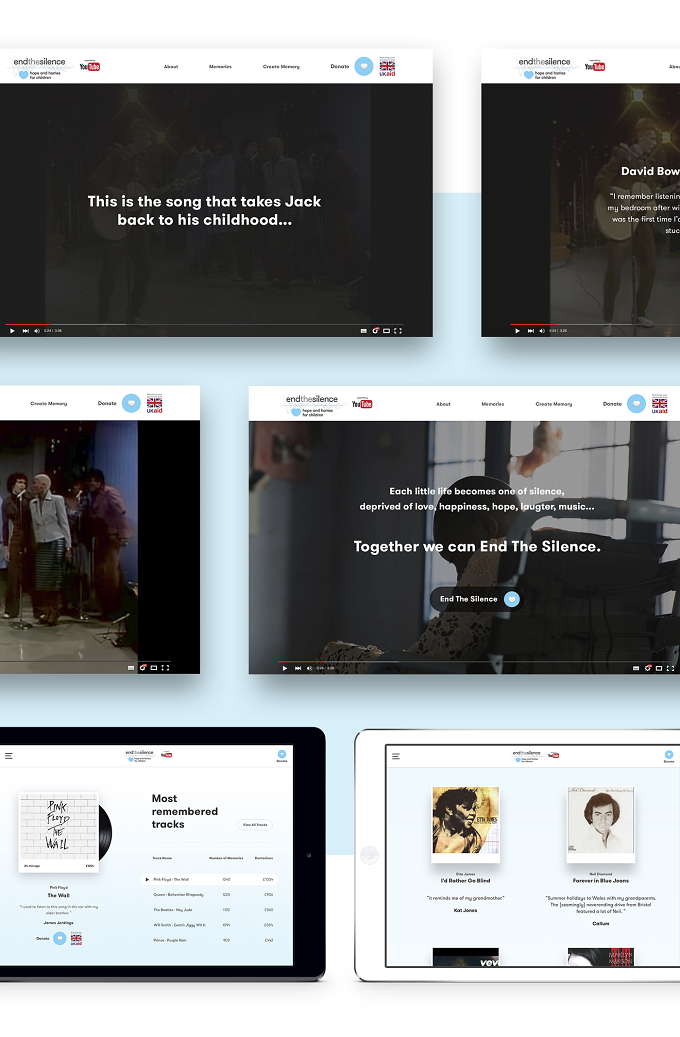The width and height of the screenshot is (680, 1037).
Task: Click YouTube logo in Jack childhood screen header
Action: pyautogui.click(x=89, y=67)
